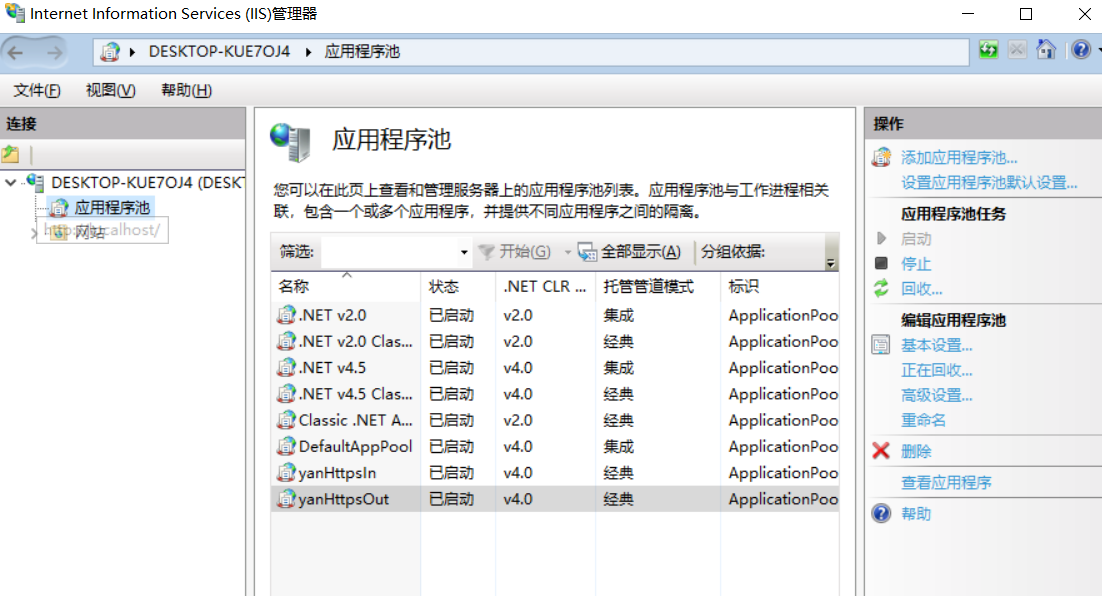The height and width of the screenshot is (596, 1102).
Task: Open help via top-right question mark icon
Action: click(x=1081, y=50)
